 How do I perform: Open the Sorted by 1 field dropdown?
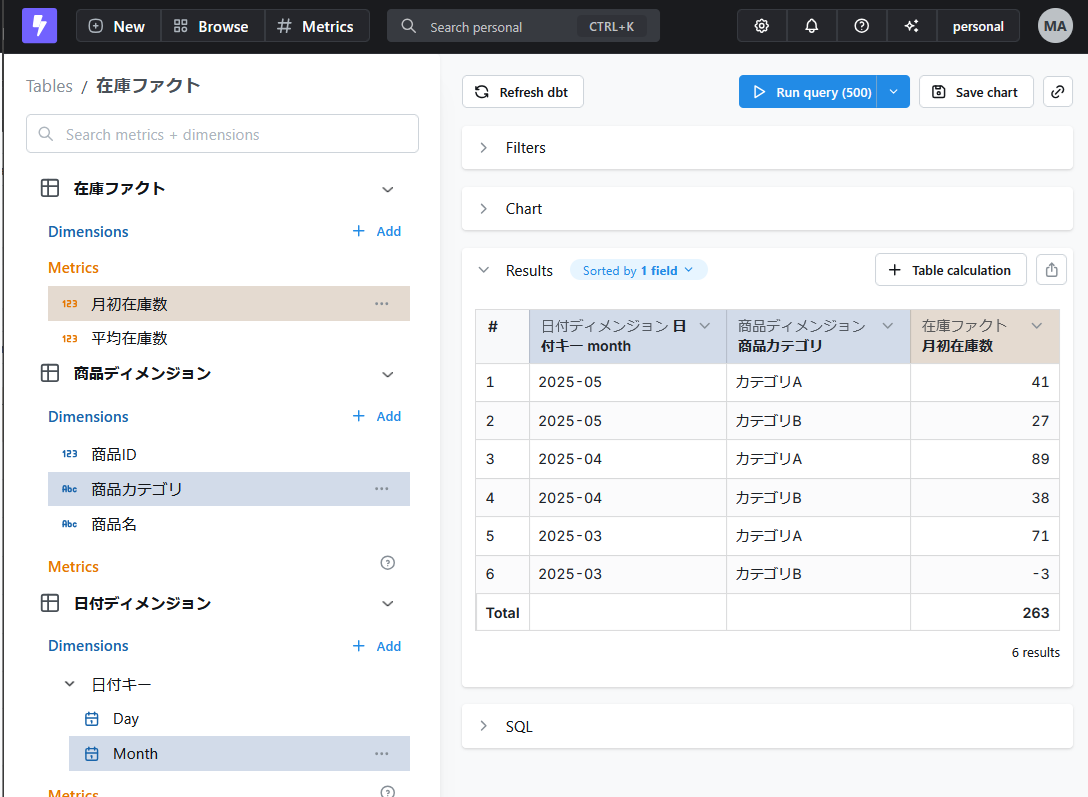click(638, 271)
